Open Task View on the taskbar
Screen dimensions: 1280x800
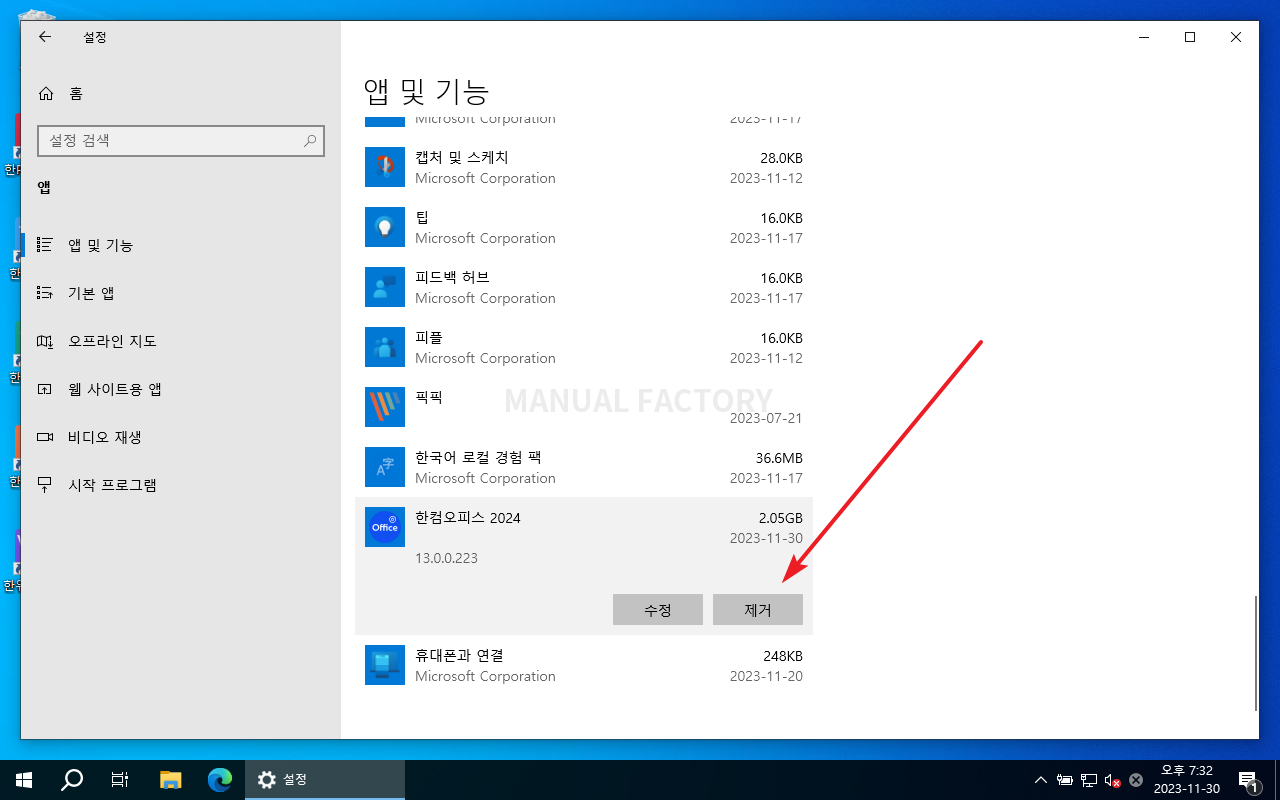tap(120, 780)
